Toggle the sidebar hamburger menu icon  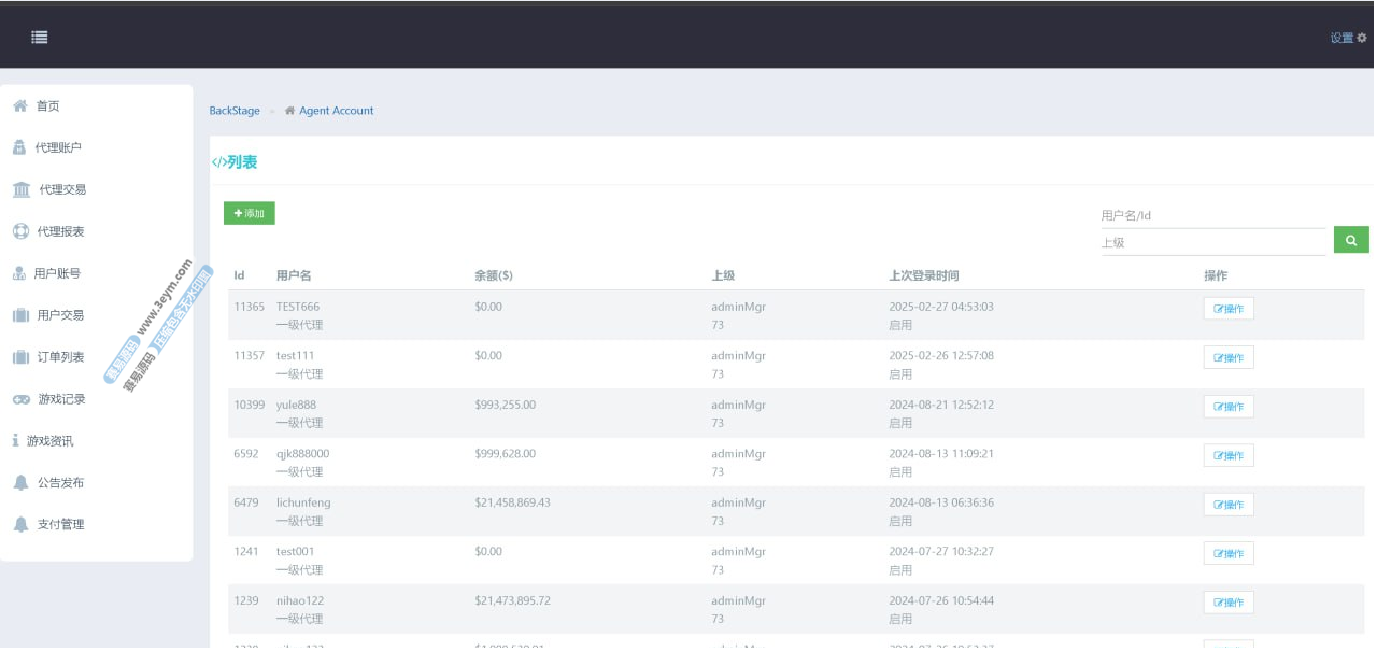point(39,37)
